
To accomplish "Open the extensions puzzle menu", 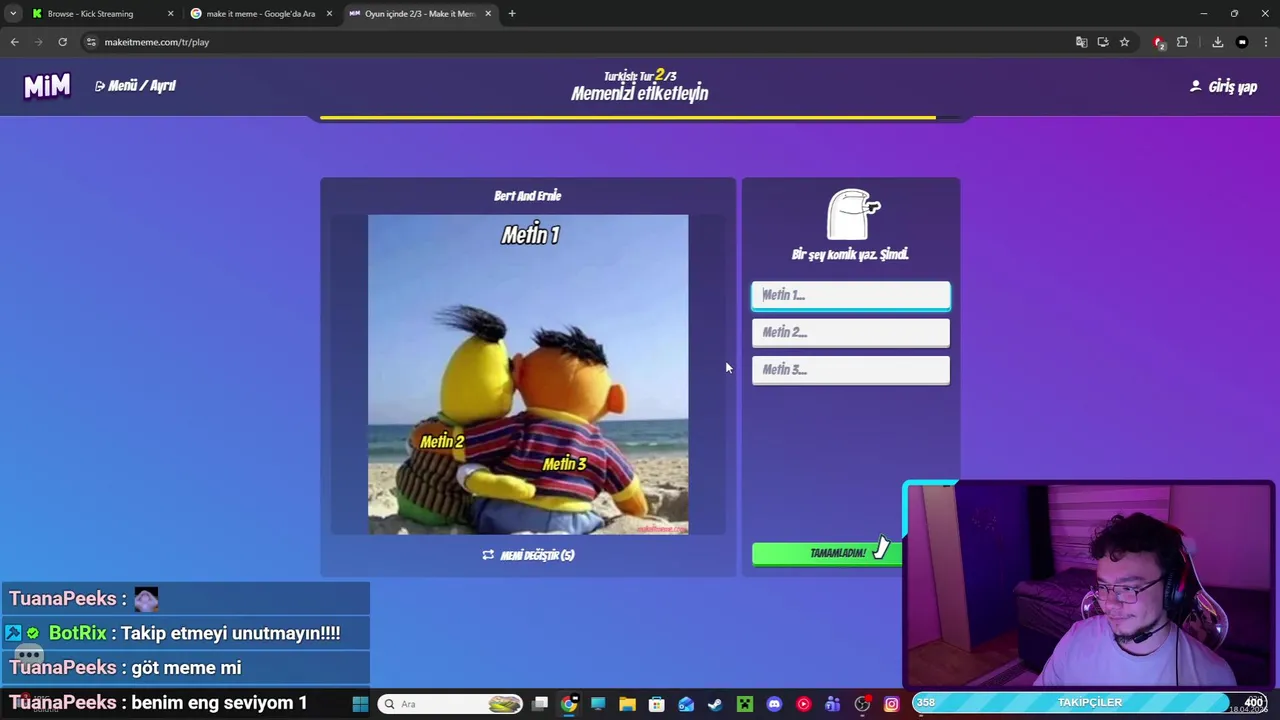I will 1182,42.
